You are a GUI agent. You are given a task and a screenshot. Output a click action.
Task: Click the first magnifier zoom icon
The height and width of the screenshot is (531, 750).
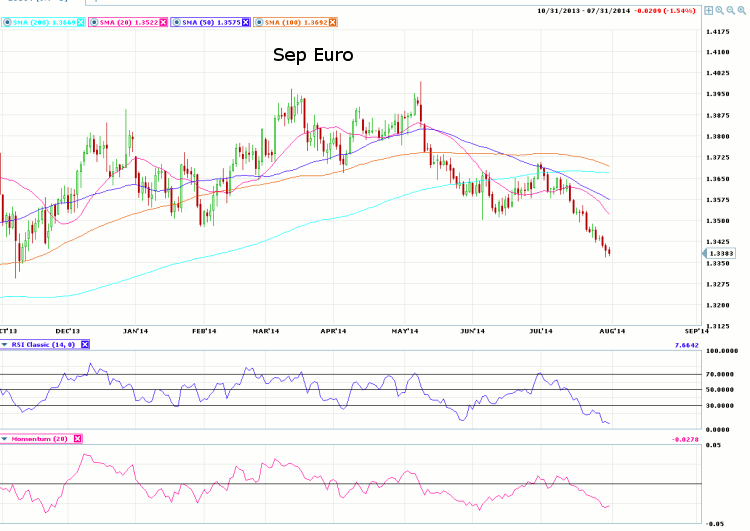coord(719,10)
